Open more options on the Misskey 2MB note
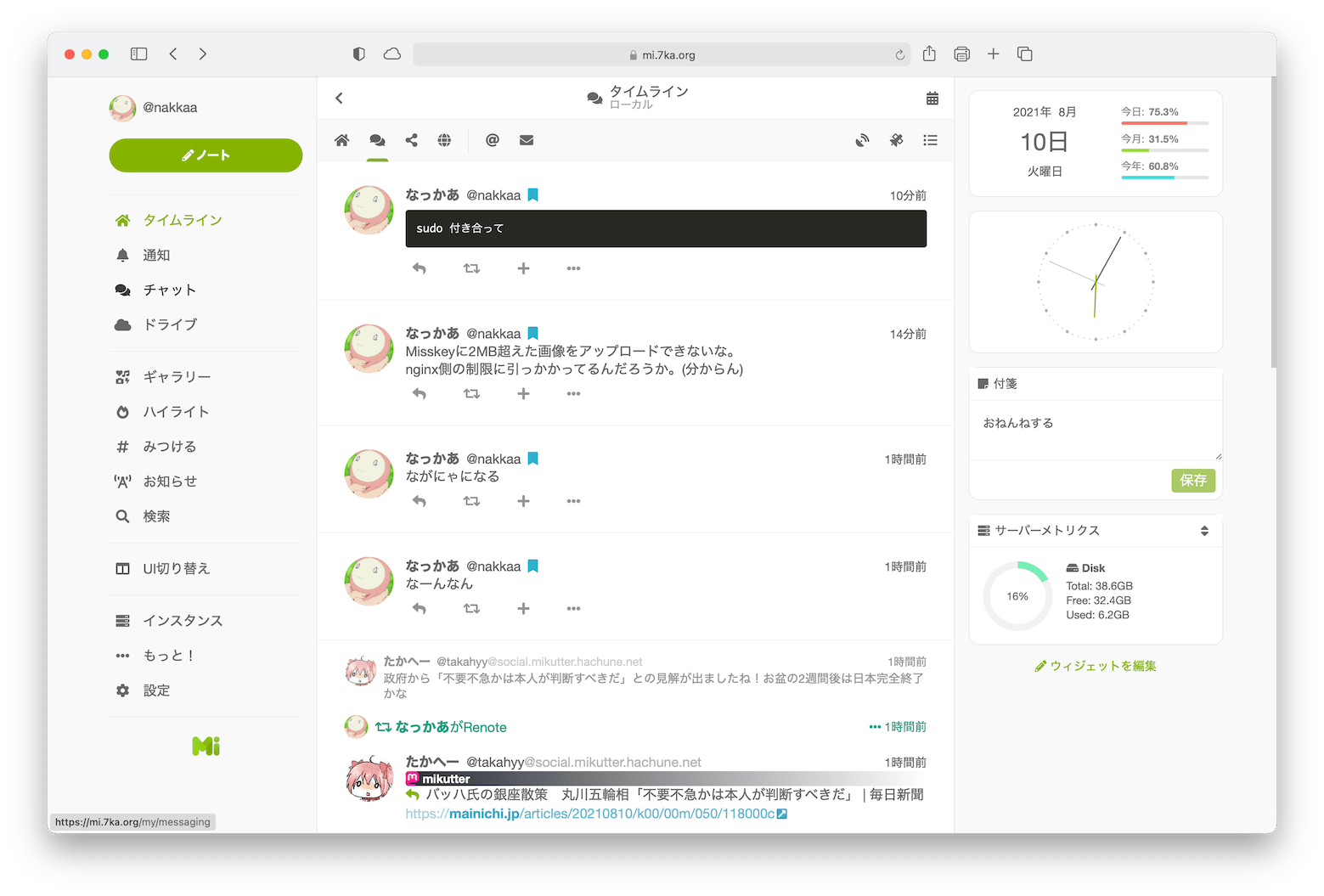This screenshot has width=1324, height=896. coord(573,393)
